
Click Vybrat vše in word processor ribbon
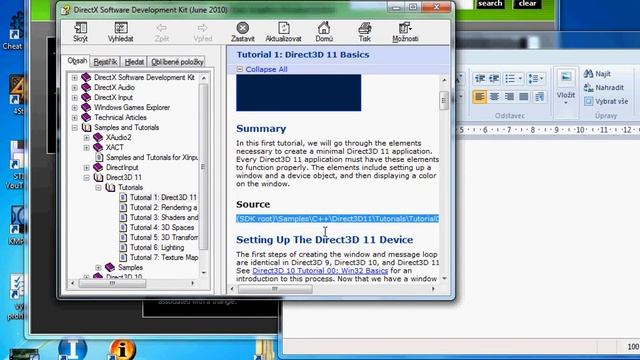click(x=606, y=101)
